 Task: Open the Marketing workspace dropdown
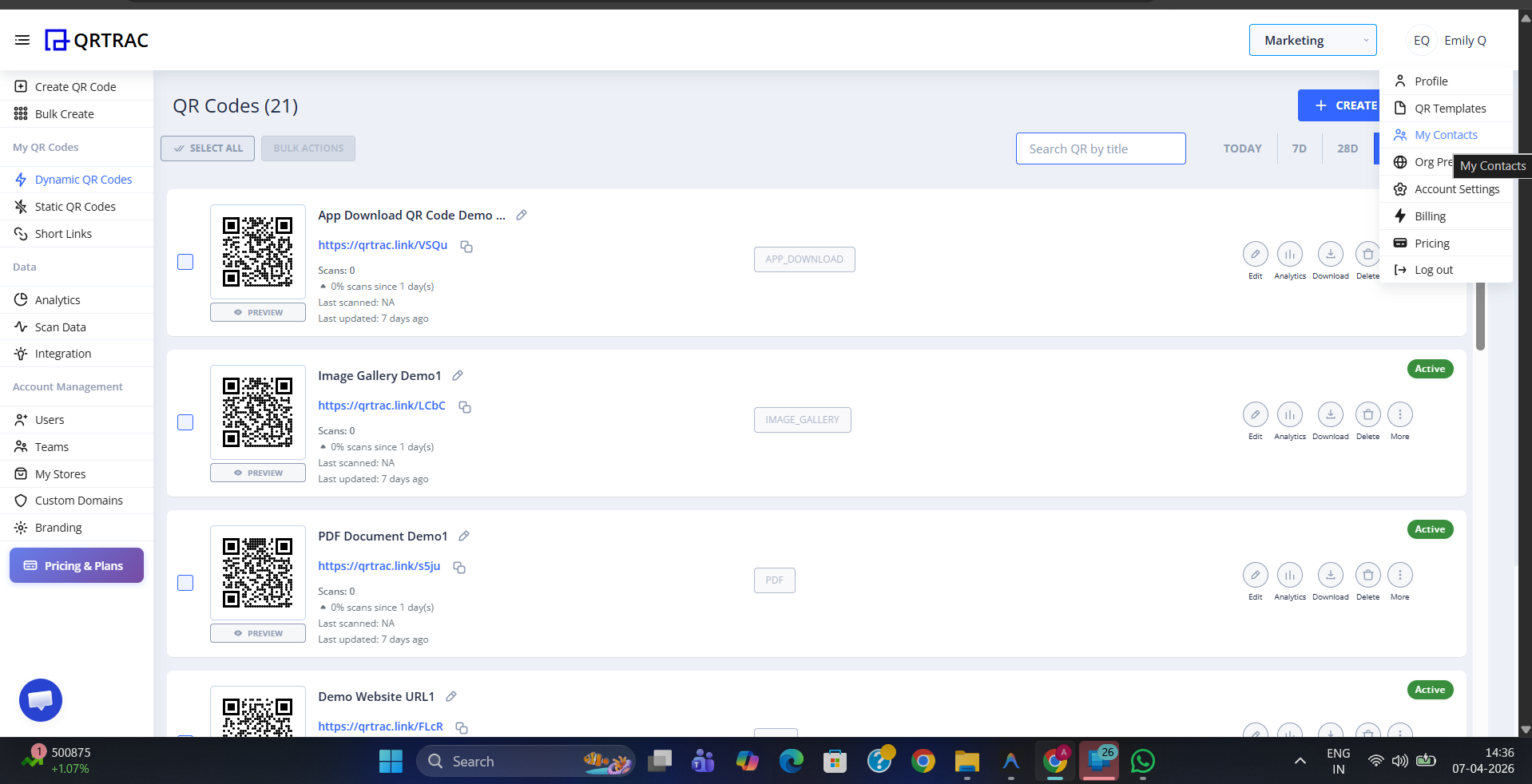1312,40
